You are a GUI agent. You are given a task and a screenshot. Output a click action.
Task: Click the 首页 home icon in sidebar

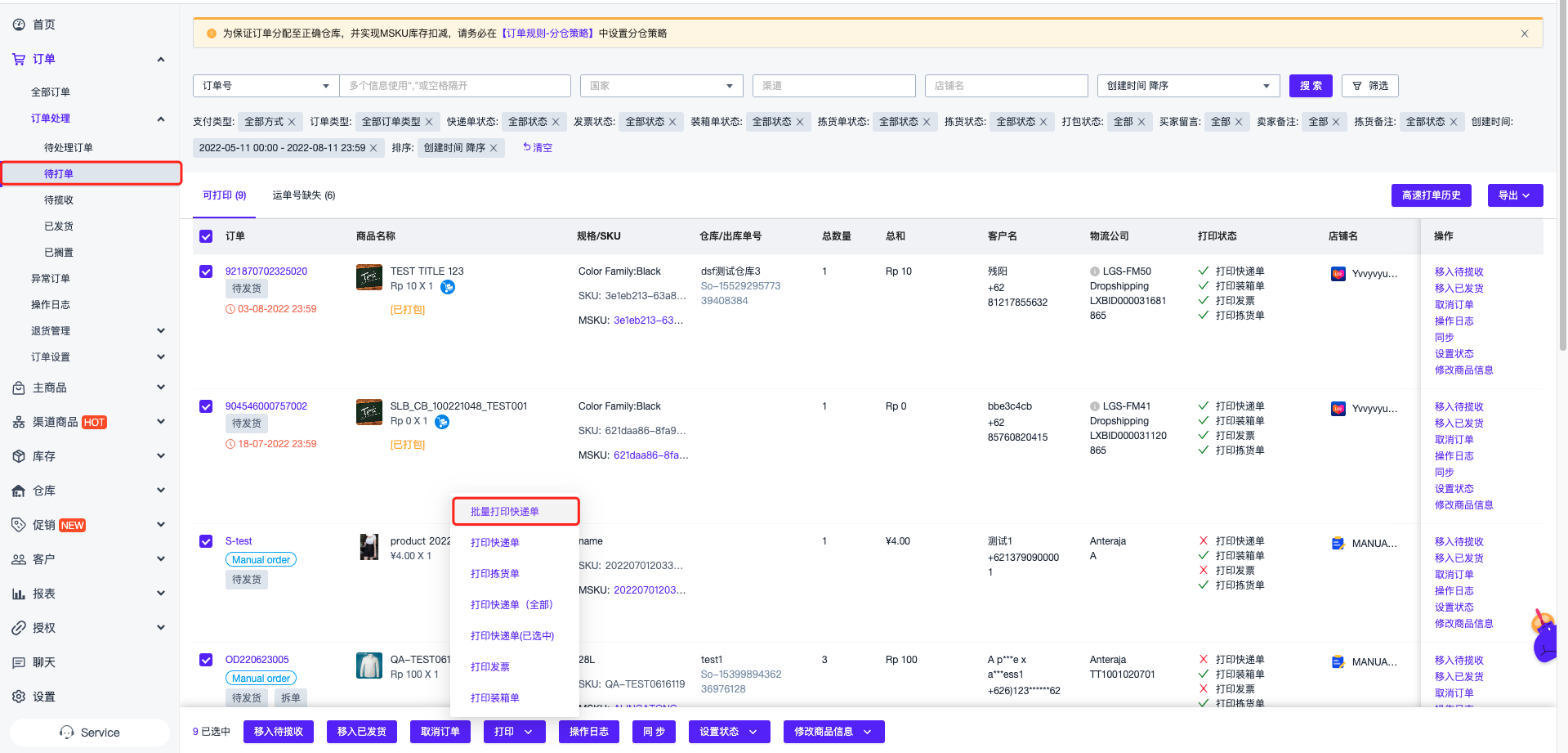click(19, 25)
